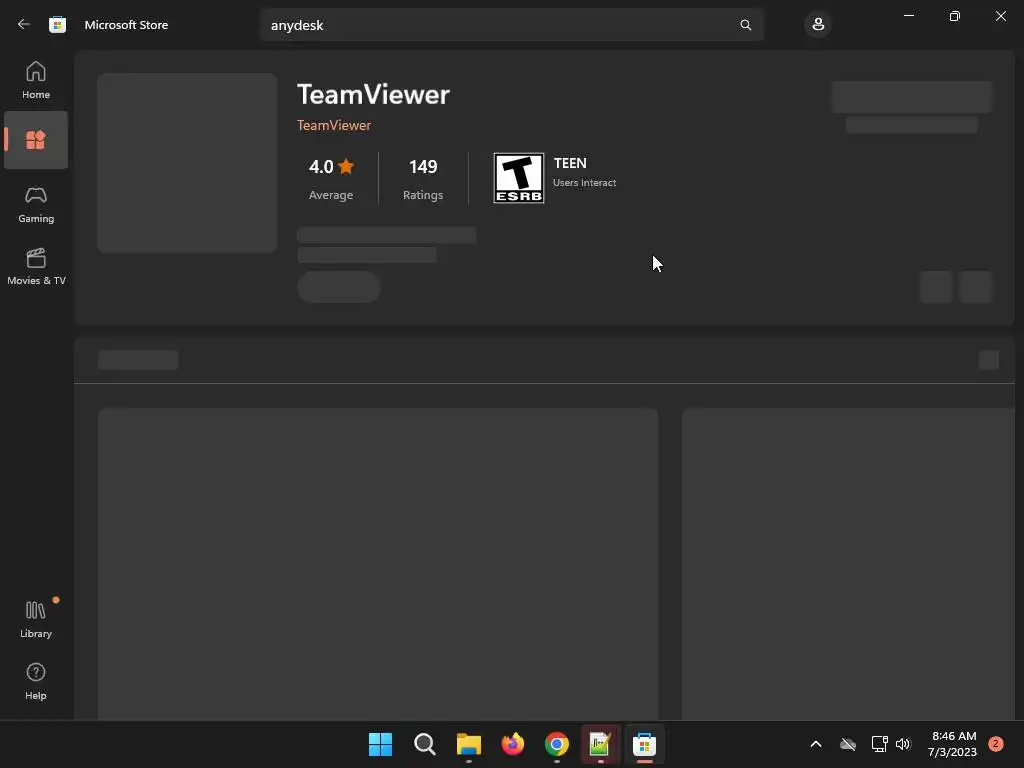
Task: Restore down the Microsoft Store window
Action: [x=955, y=16]
